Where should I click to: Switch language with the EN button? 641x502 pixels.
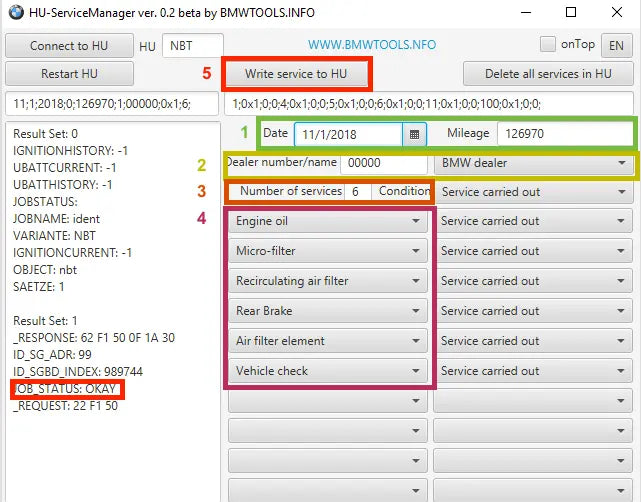coord(616,44)
